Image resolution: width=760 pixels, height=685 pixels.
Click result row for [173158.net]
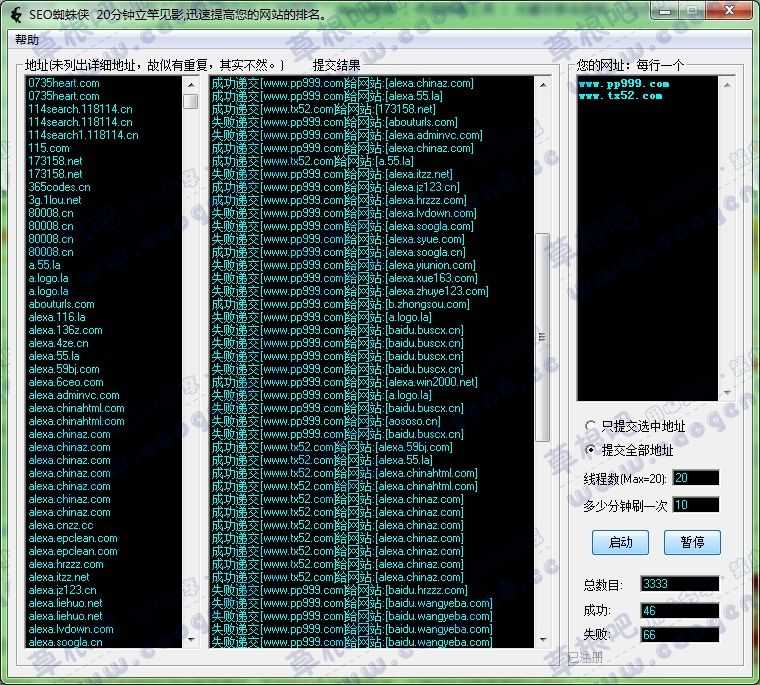coord(324,109)
